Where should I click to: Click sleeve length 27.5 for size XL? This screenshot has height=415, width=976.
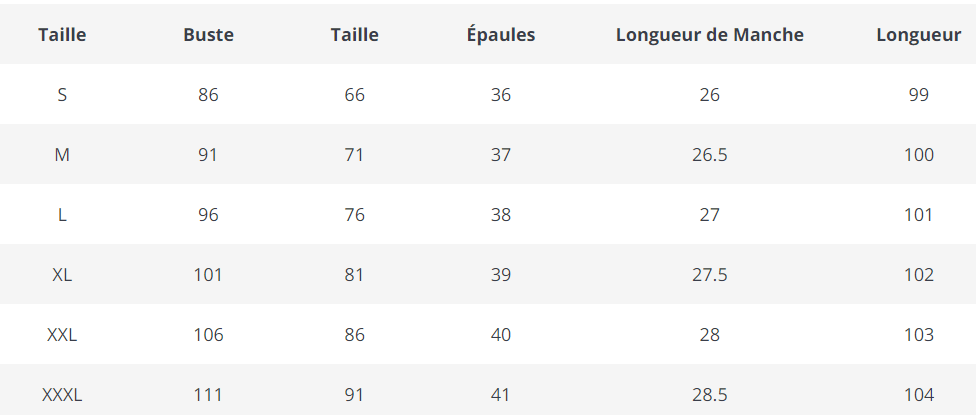pos(710,275)
